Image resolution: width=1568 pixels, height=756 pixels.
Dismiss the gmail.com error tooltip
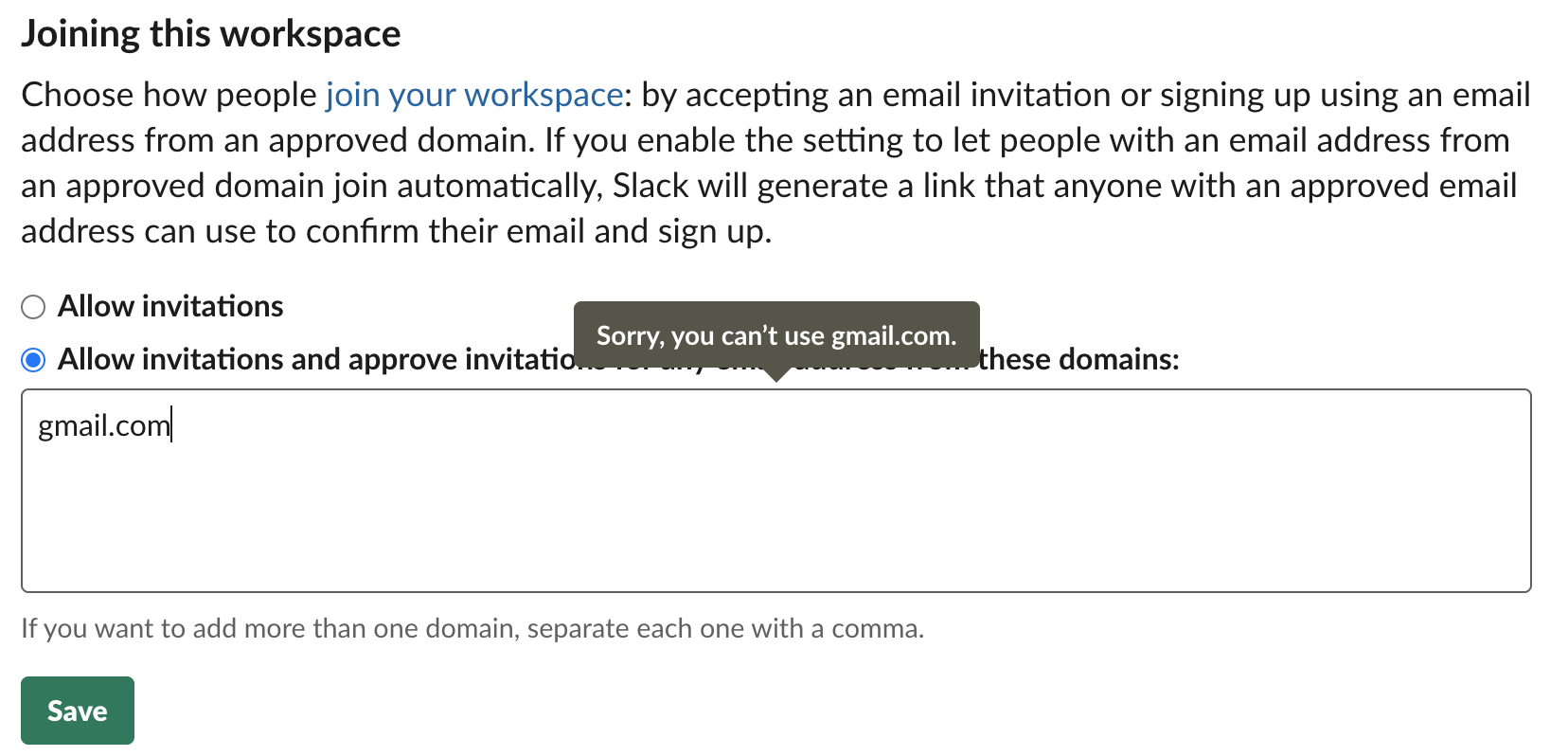pyautogui.click(x=775, y=333)
